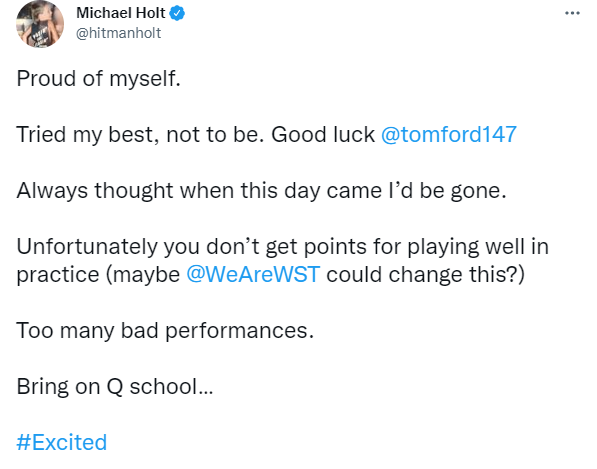Click the "Tried my best, not to be." text
Image resolution: width=597 pixels, height=469 pixels.
pyautogui.click(x=140, y=135)
